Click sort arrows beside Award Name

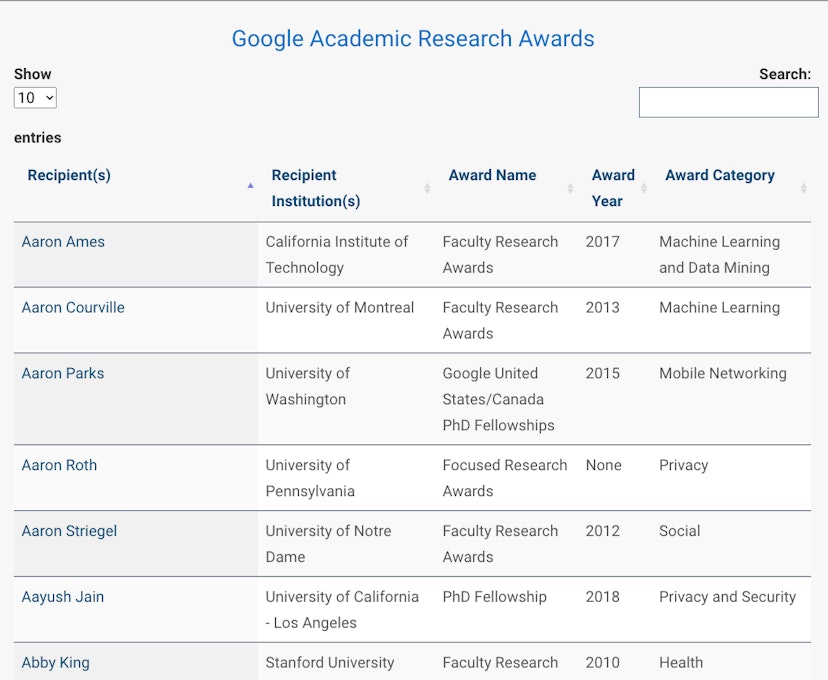[570, 188]
